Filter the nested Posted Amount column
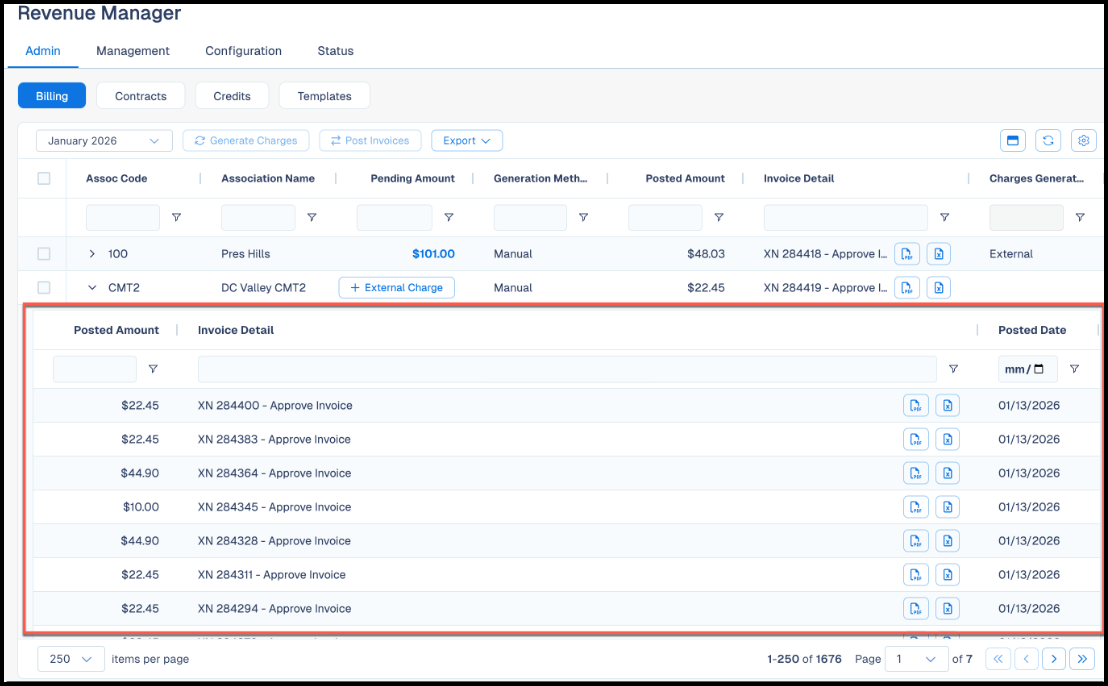This screenshot has height=686, width=1108. click(x=153, y=369)
